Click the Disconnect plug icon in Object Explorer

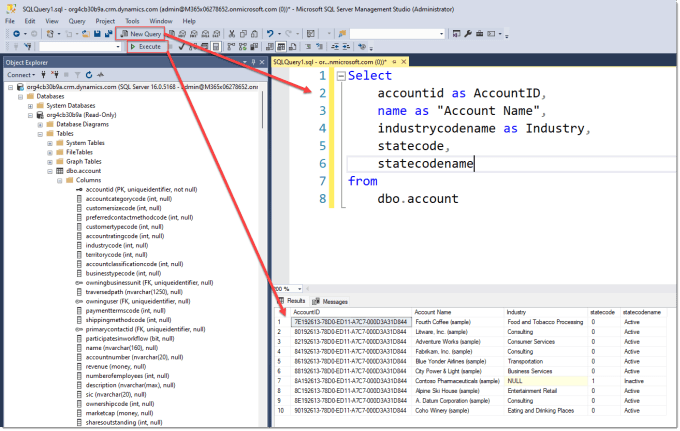pyautogui.click(x=55, y=75)
